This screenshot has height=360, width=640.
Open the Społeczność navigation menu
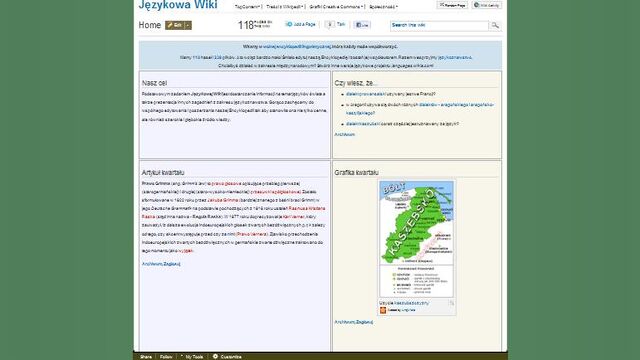click(x=383, y=7)
